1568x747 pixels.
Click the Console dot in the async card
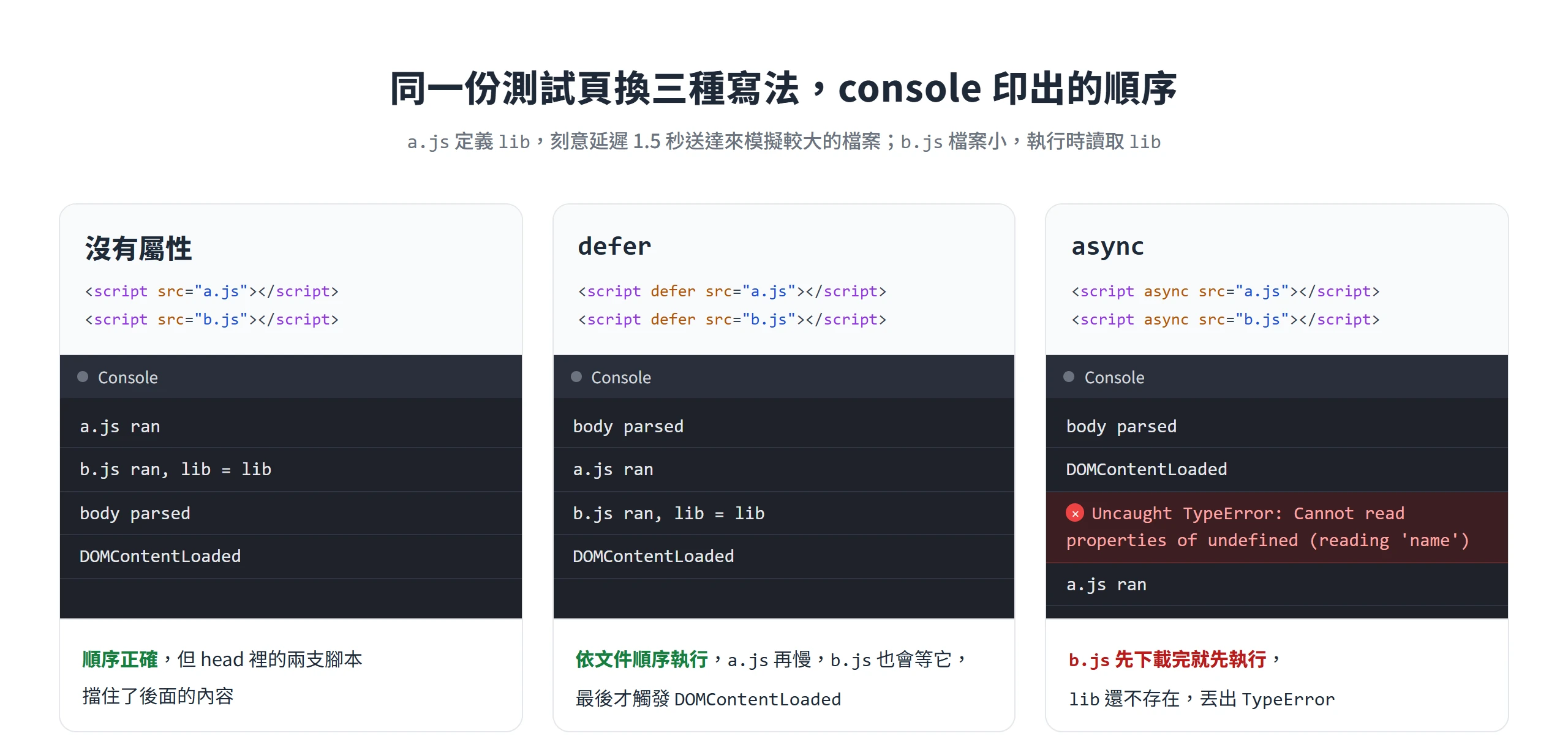tap(1069, 377)
